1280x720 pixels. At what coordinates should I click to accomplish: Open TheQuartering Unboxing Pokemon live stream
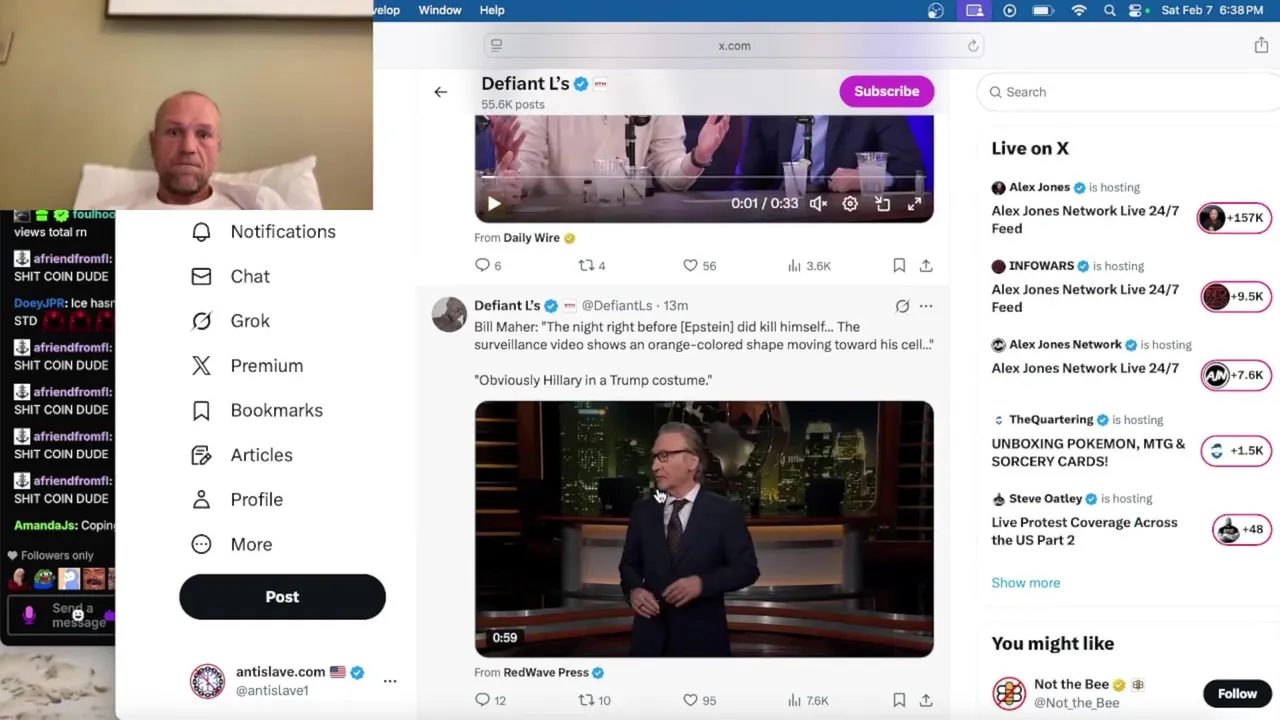pyautogui.click(x=1088, y=453)
